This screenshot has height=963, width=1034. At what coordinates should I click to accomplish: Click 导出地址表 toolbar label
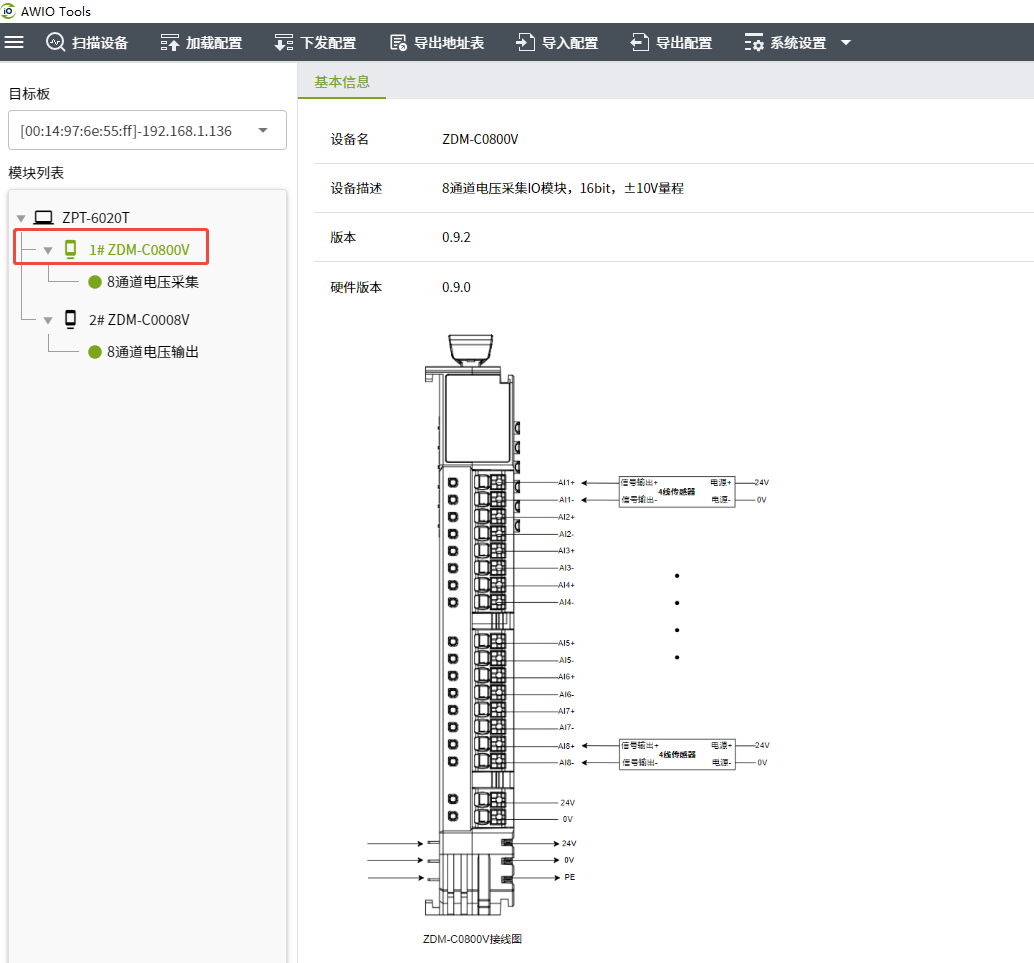pos(449,43)
